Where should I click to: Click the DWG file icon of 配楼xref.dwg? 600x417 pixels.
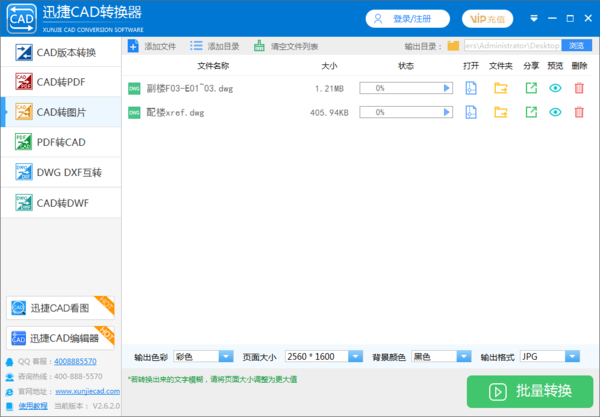[134, 112]
